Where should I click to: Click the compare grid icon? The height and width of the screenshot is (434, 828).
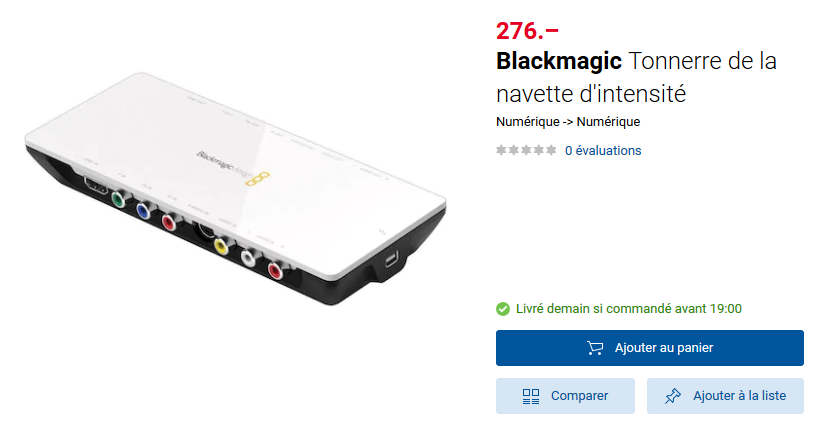pyautogui.click(x=531, y=396)
